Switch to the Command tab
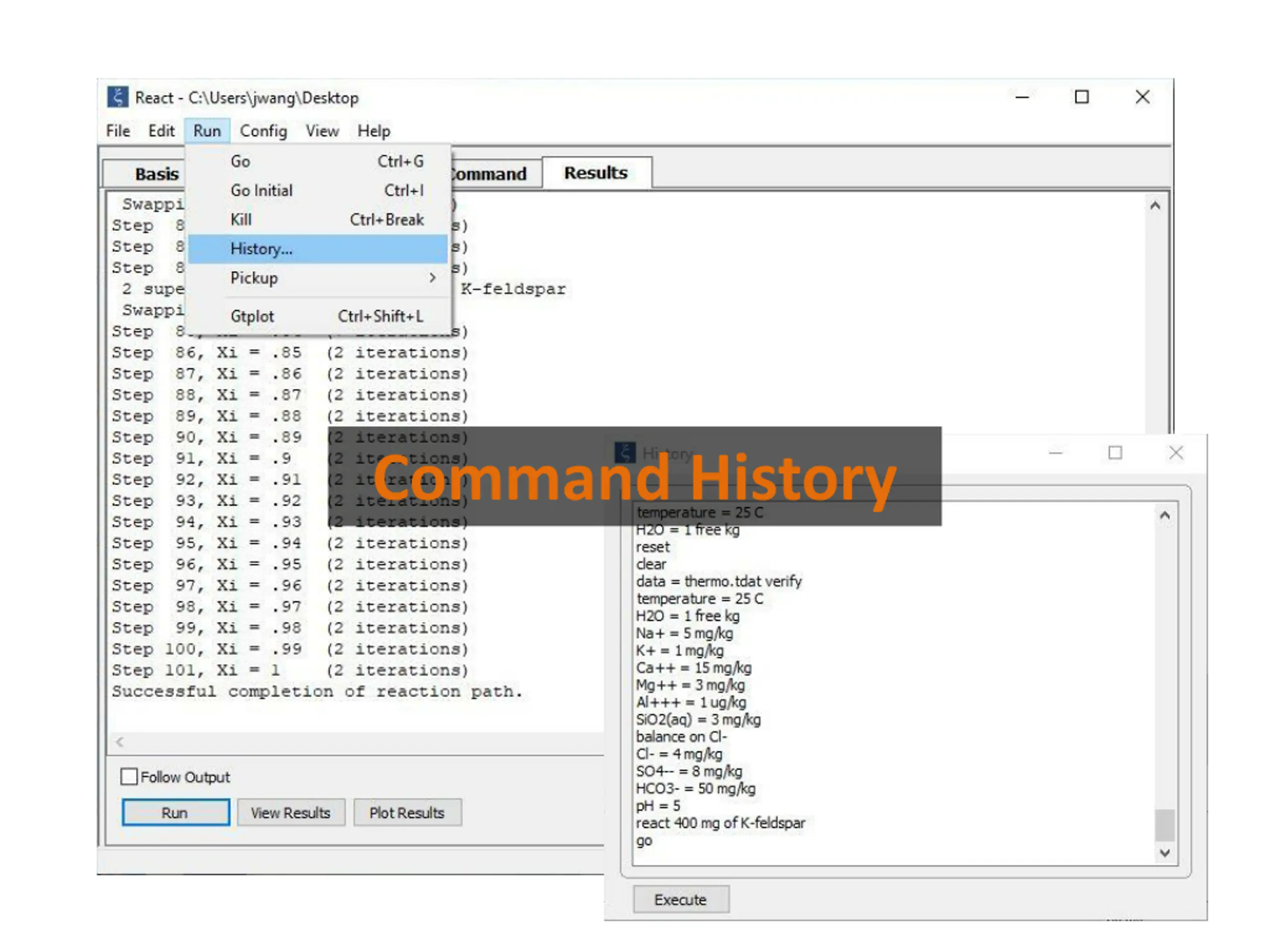 click(x=495, y=174)
